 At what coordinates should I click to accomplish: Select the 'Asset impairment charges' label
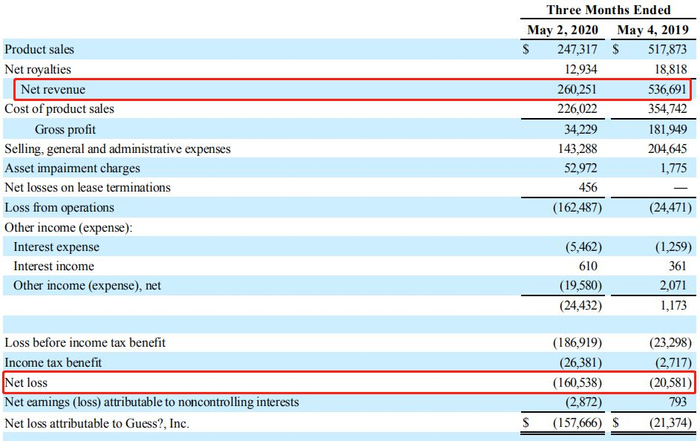pos(72,168)
